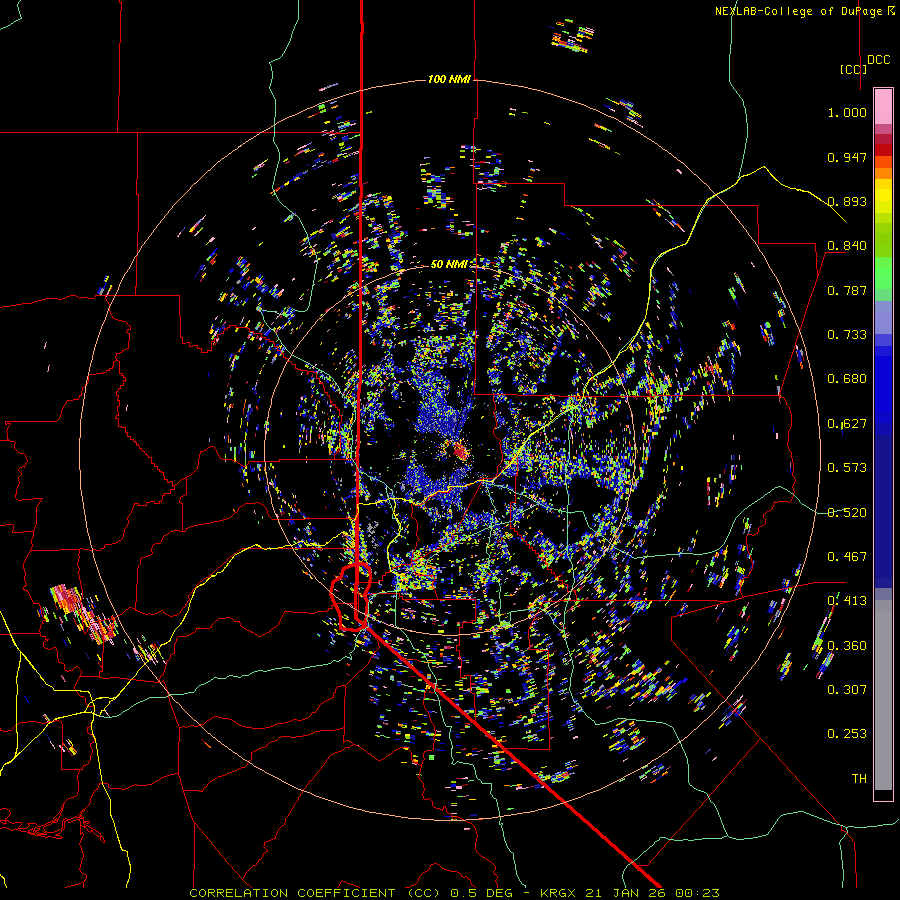The image size is (900, 900).
Task: Click the 0.840 color scale value
Action: pos(847,246)
